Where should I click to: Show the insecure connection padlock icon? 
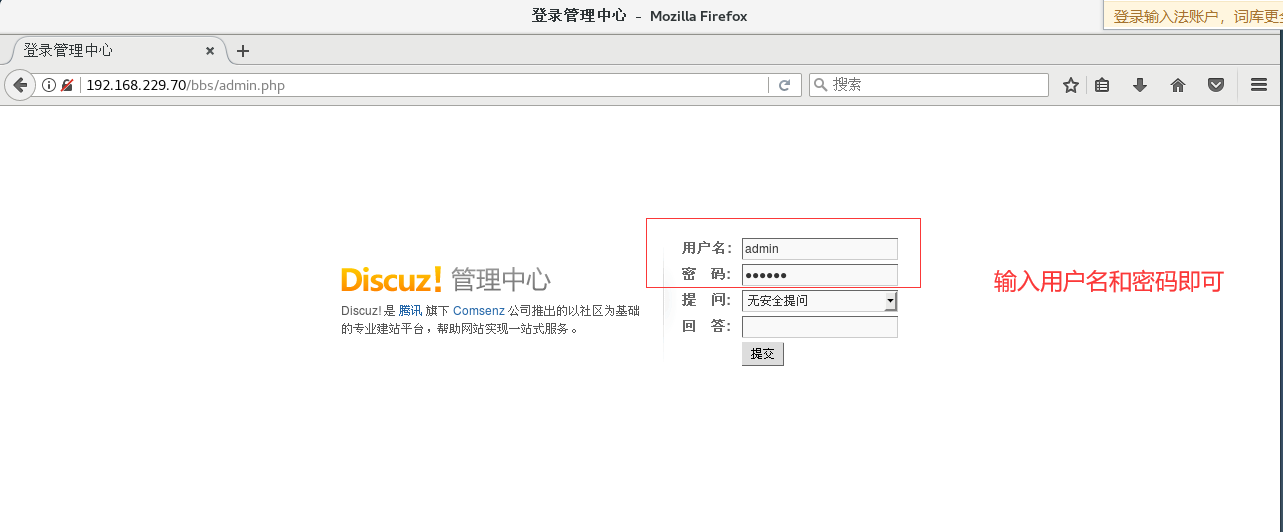tap(66, 85)
